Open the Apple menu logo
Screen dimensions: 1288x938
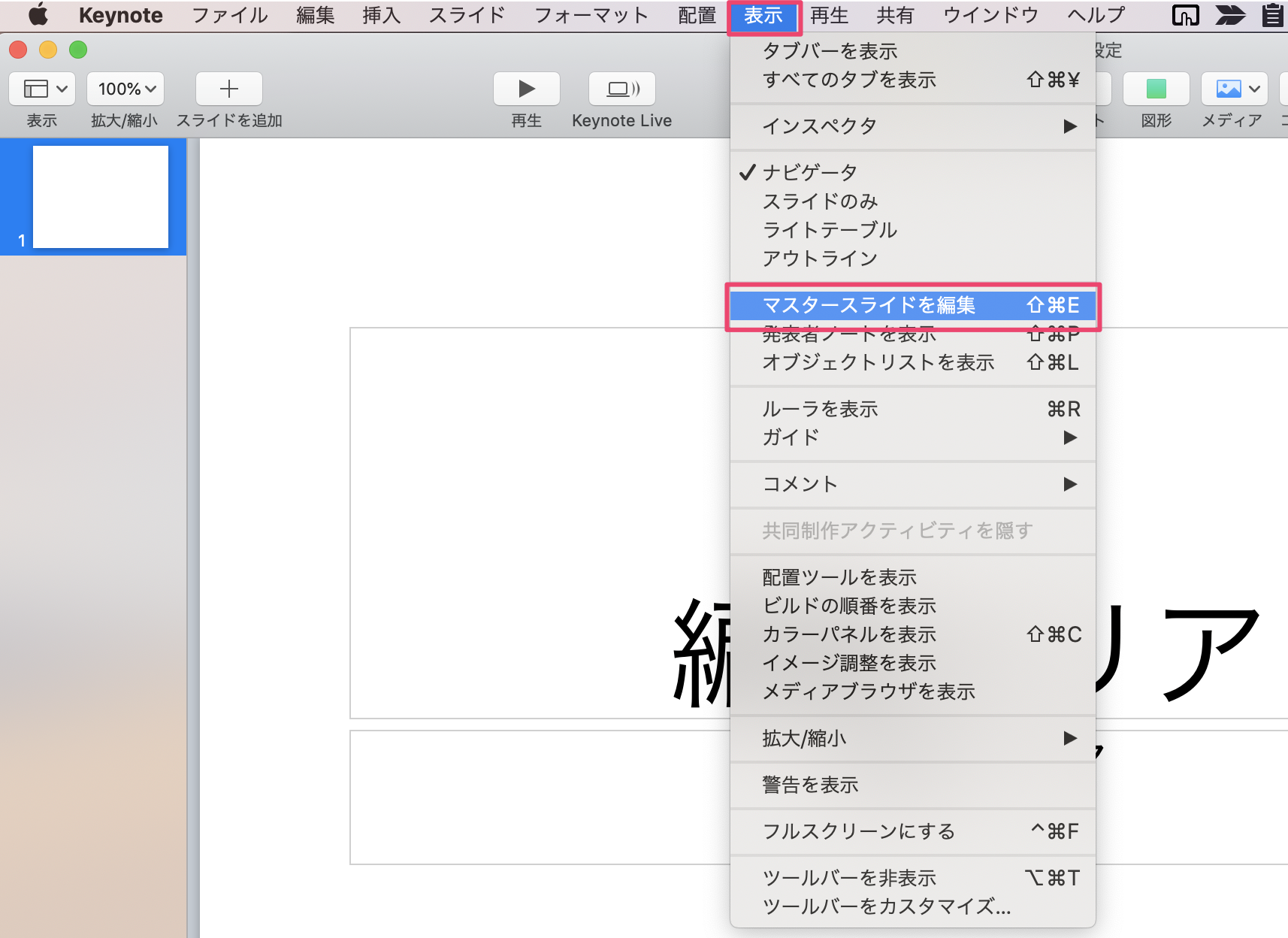(x=38, y=15)
